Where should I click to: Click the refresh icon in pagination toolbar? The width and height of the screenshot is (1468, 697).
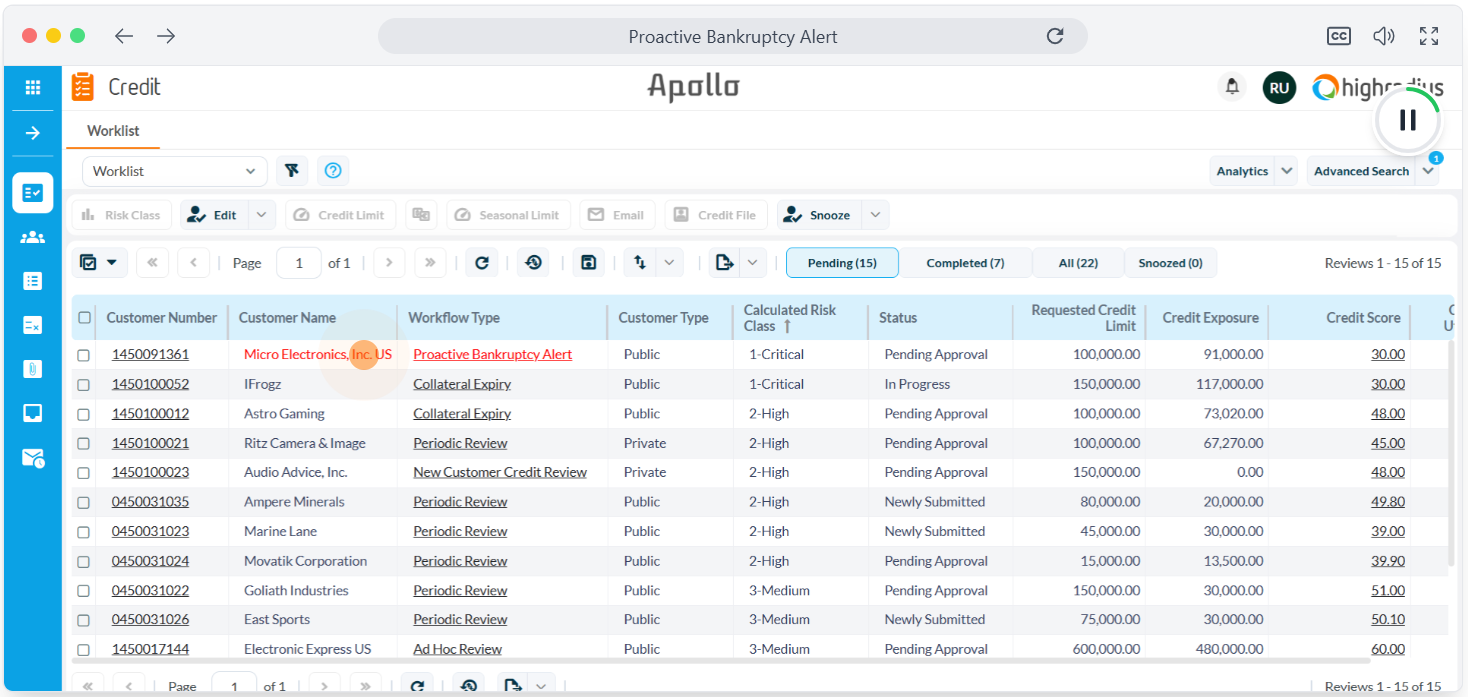(481, 263)
